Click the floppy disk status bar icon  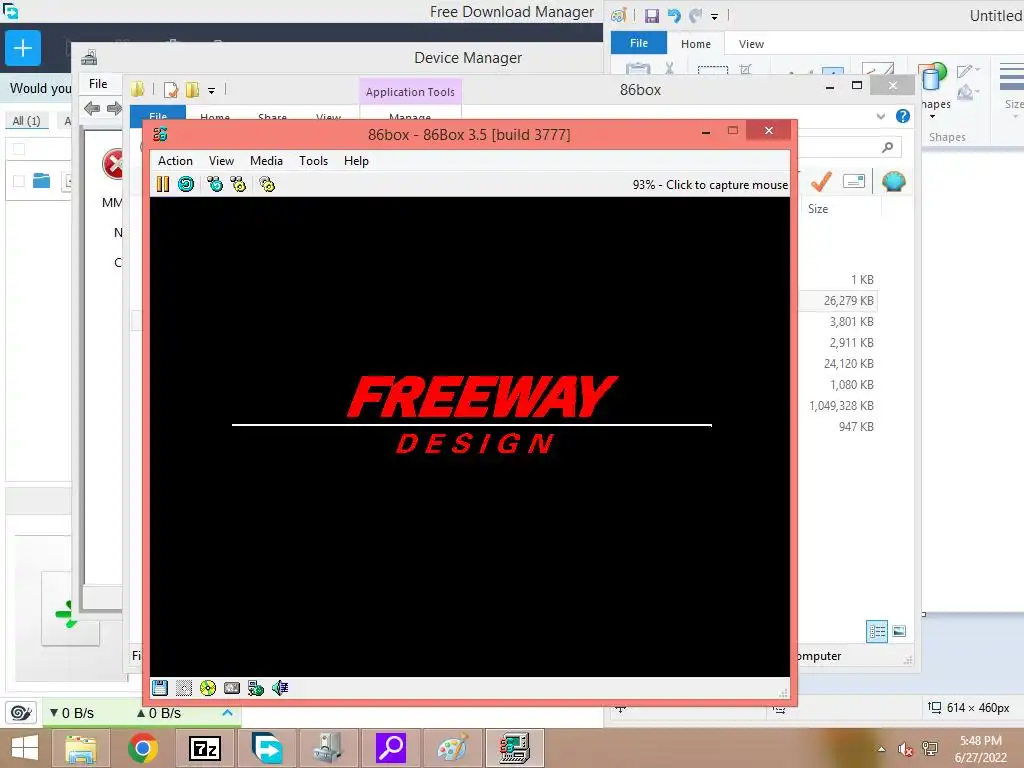pyautogui.click(x=160, y=688)
